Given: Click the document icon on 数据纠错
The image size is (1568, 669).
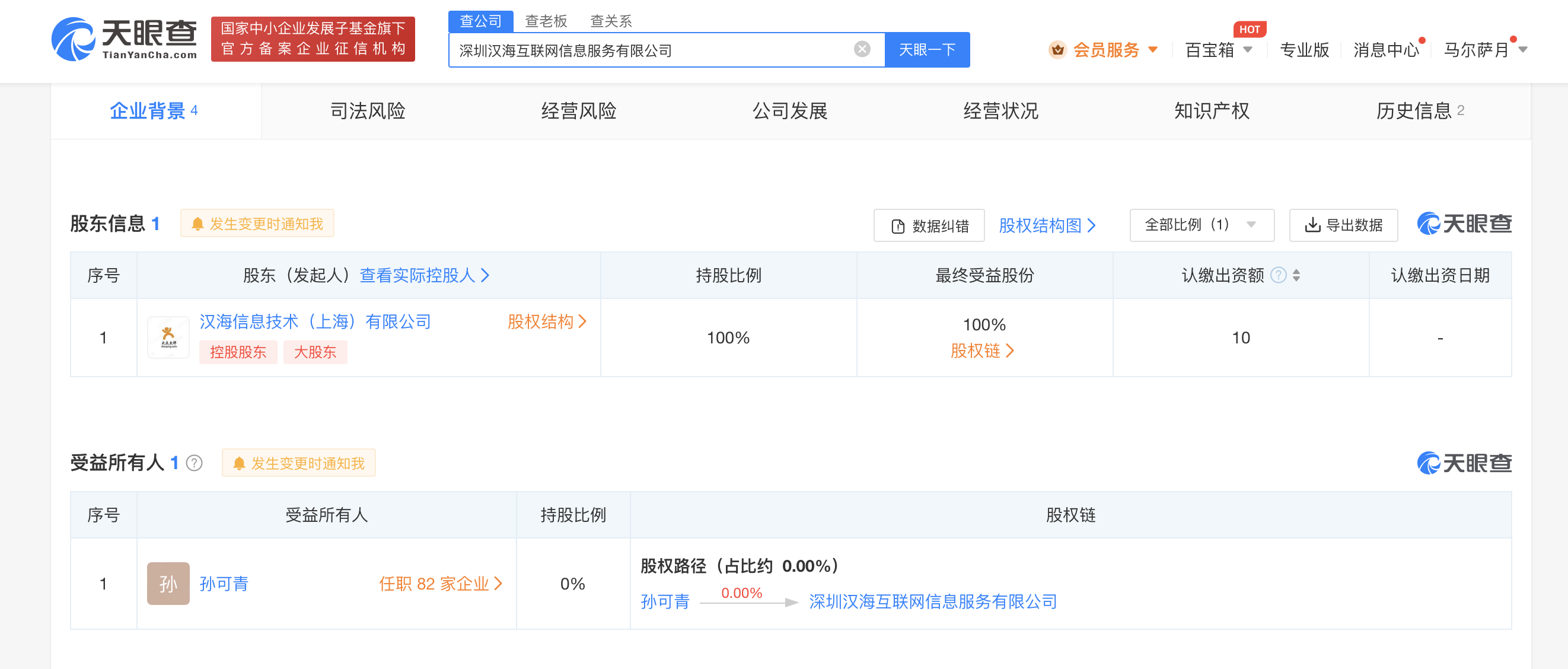Looking at the screenshot, I should coord(898,227).
